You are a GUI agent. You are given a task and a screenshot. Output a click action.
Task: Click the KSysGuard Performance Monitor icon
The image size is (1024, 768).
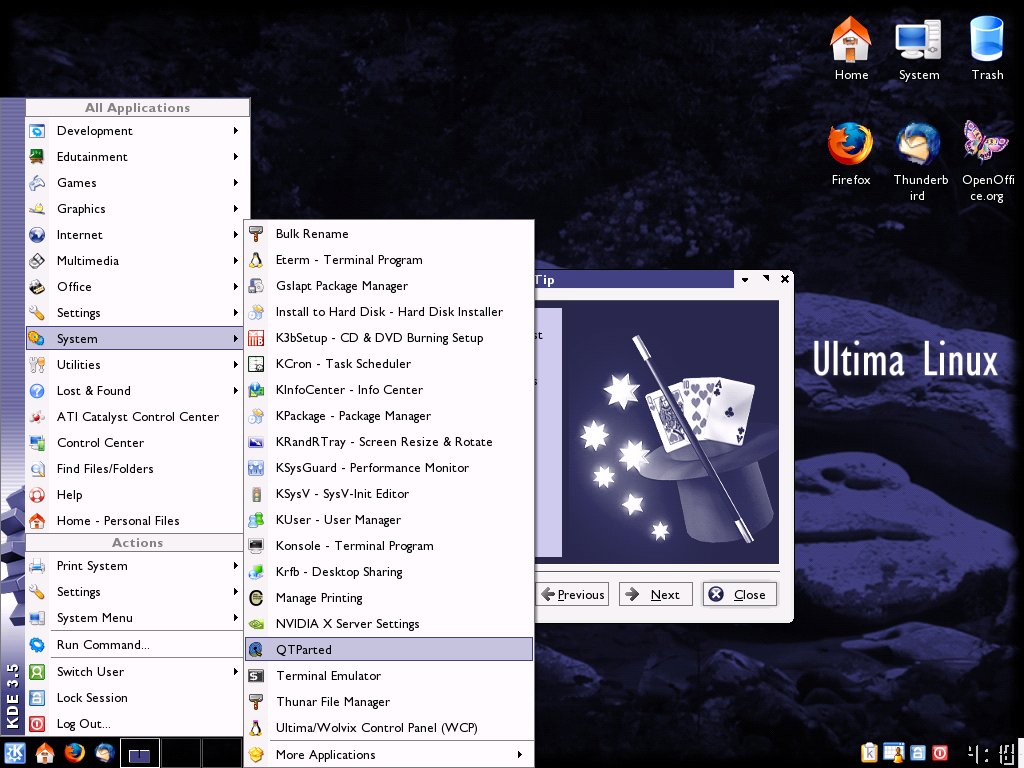tap(256, 468)
